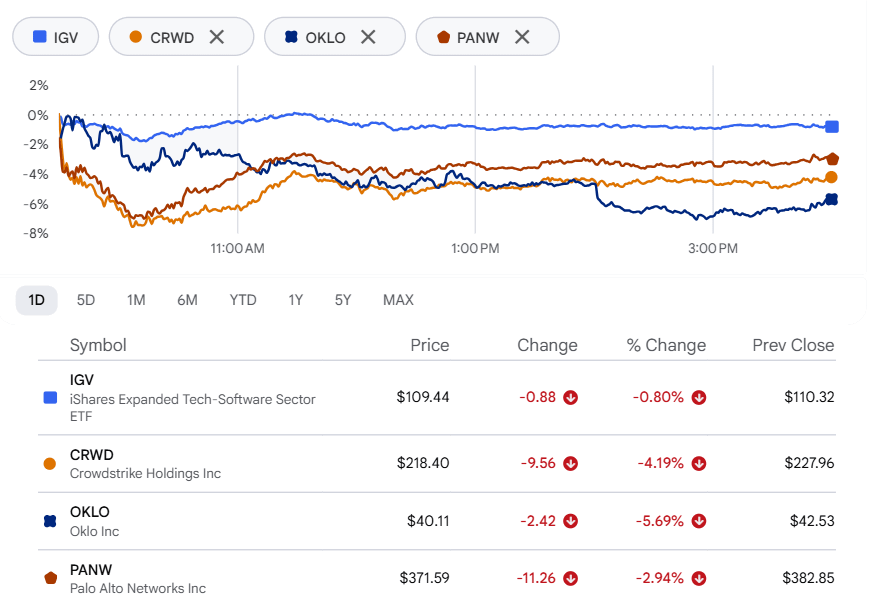Switch chart range to 6M
Viewport: 870px width, 600px height.
(x=188, y=300)
